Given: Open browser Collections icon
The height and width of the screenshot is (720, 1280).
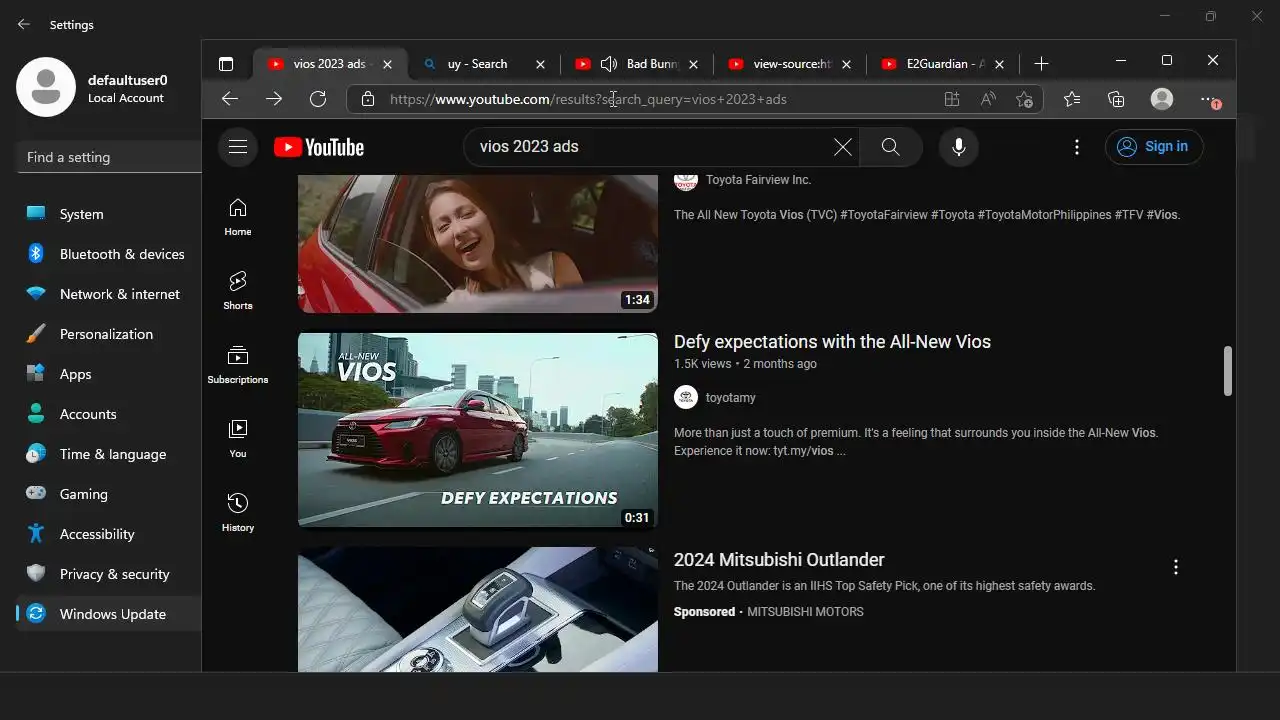Looking at the screenshot, I should click(x=1116, y=99).
